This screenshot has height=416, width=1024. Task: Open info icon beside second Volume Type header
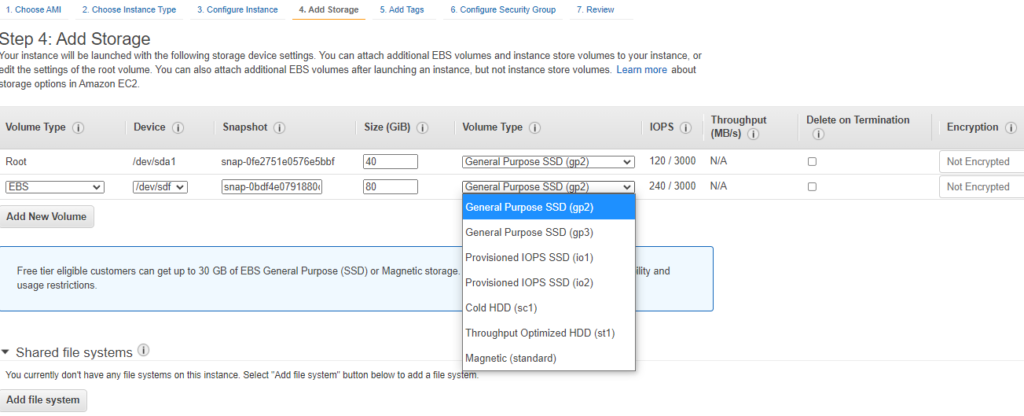[x=535, y=128]
